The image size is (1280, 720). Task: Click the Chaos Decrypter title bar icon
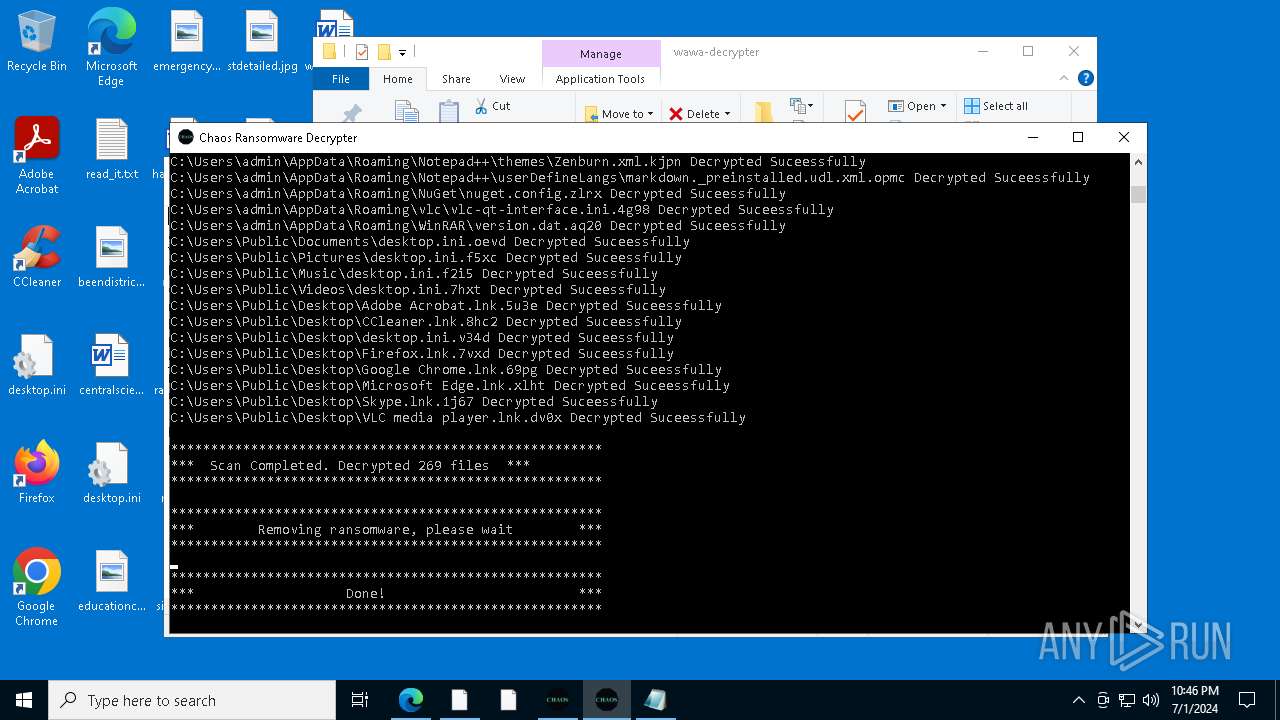(x=185, y=137)
